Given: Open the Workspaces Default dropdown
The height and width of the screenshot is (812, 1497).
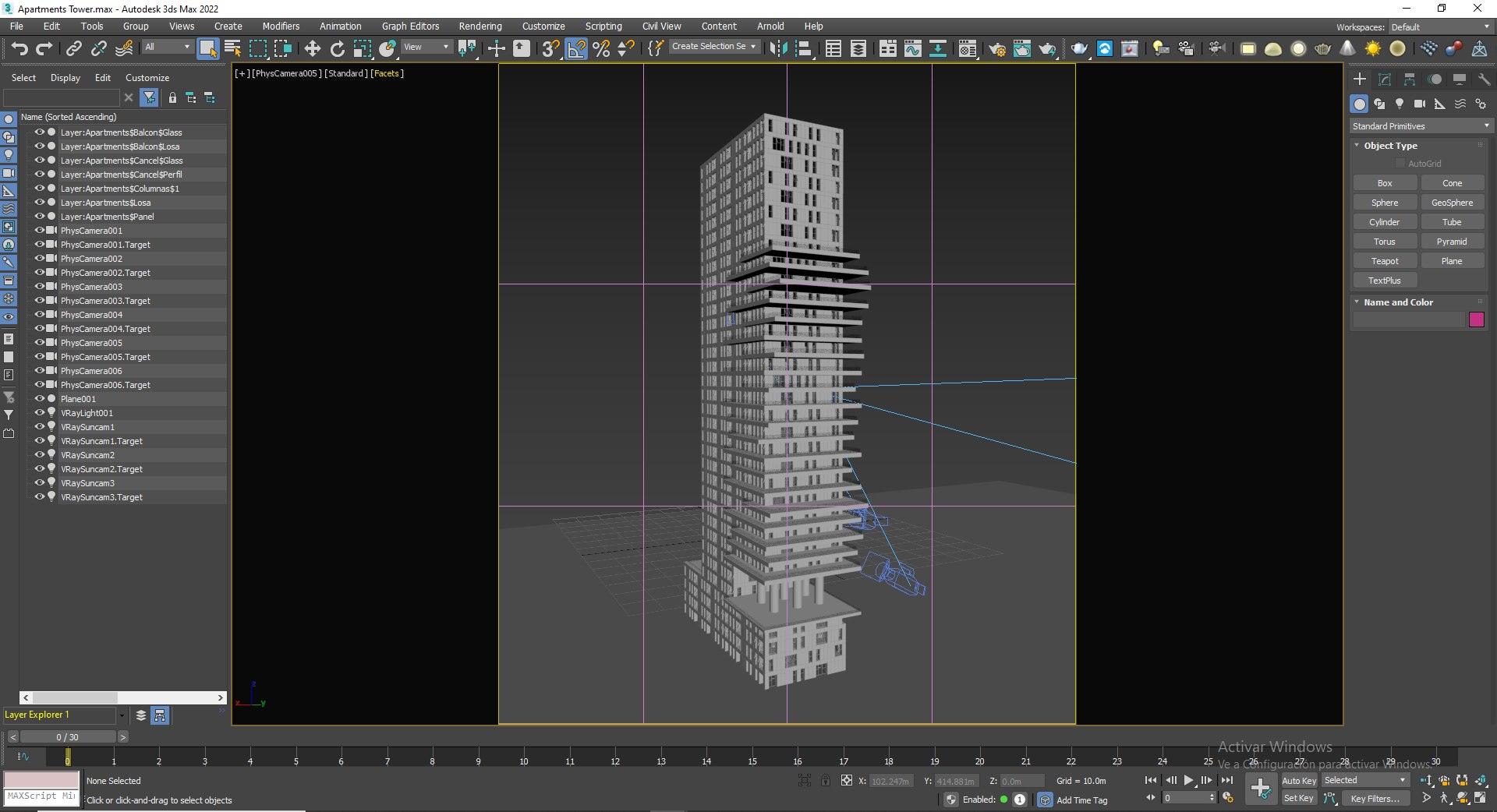Looking at the screenshot, I should click(1441, 27).
